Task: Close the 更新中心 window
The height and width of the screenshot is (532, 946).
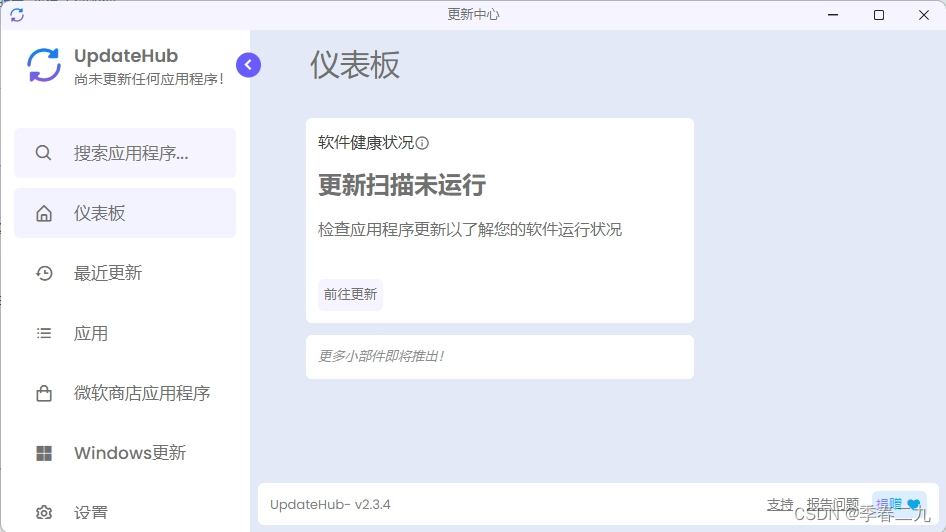Action: (924, 15)
